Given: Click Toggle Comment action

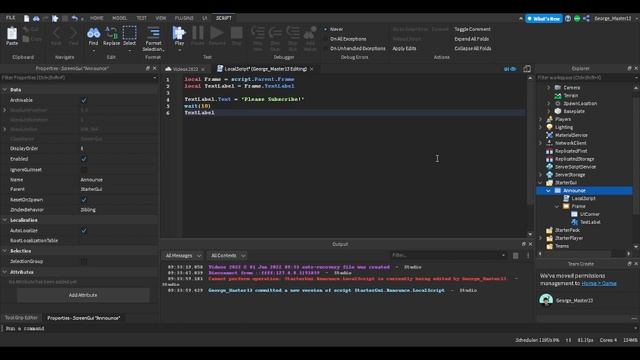Looking at the screenshot, I should (472, 29).
